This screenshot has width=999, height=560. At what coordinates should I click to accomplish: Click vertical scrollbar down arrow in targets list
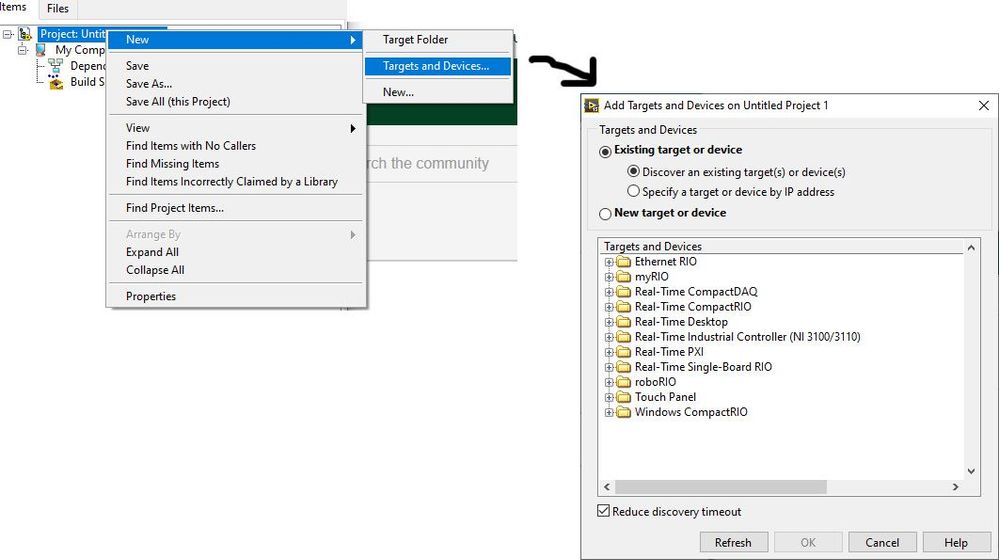(x=971, y=471)
